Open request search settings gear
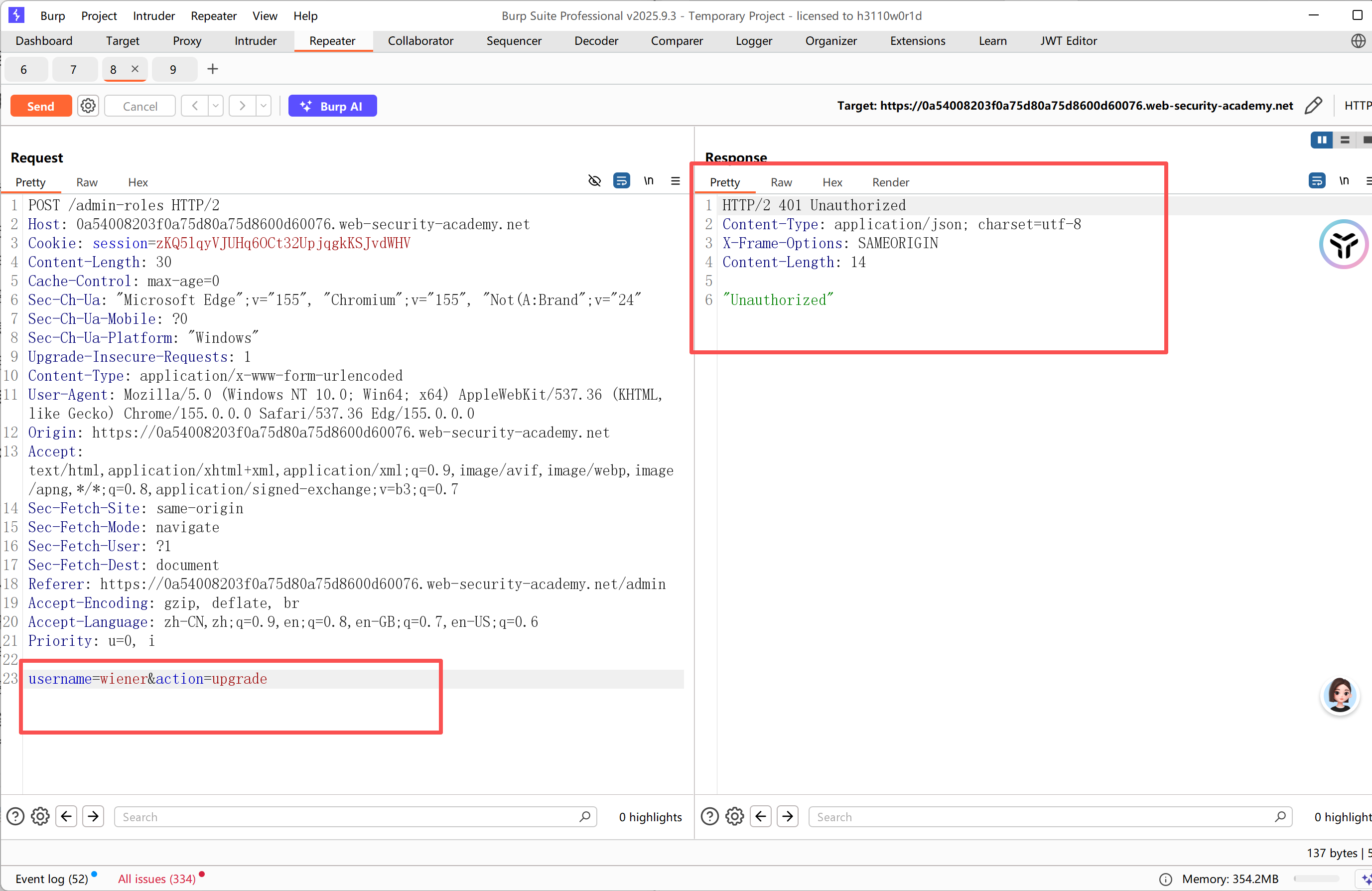The height and width of the screenshot is (891, 1372). pyautogui.click(x=40, y=817)
